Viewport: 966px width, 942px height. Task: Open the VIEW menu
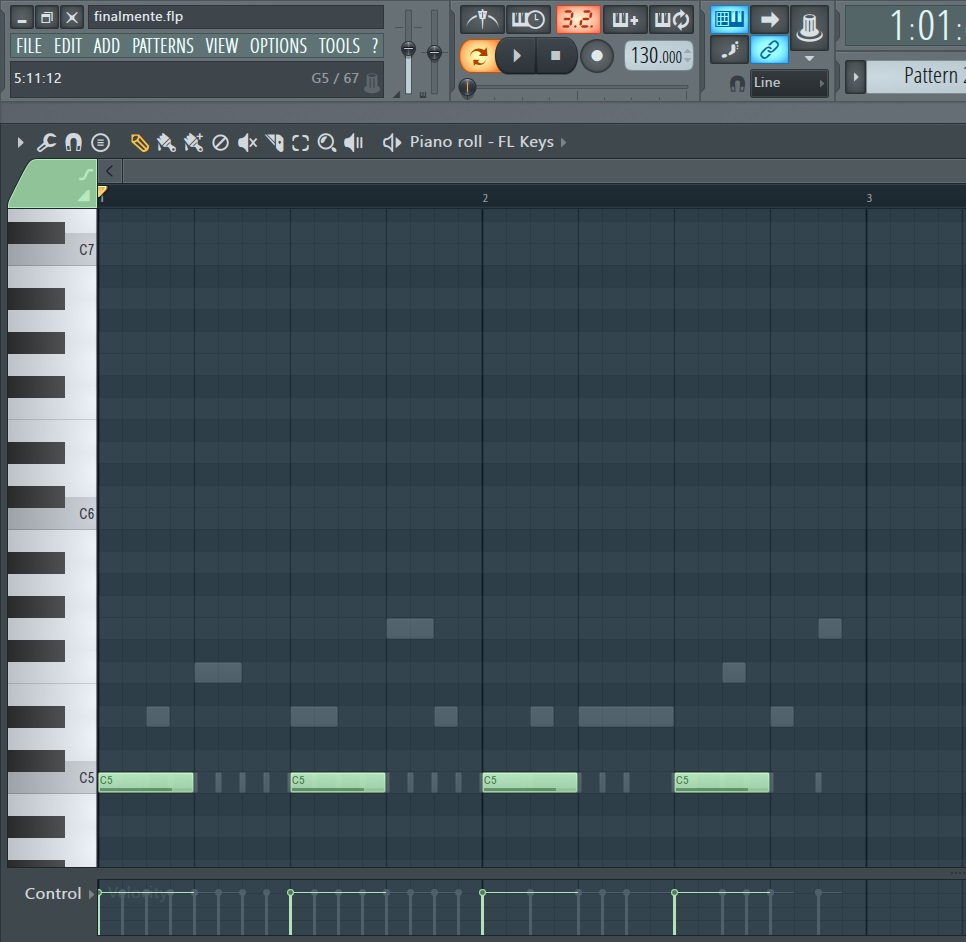(222, 46)
